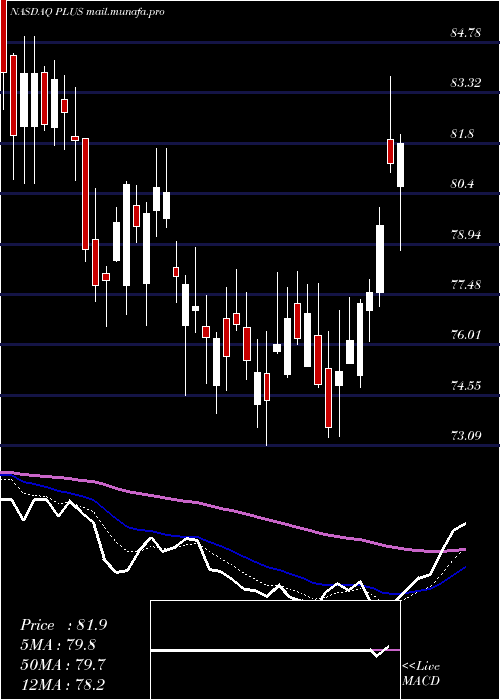Click the 50MA : 79.7 readout
Viewport: 500px width, 700px height.
[63, 665]
